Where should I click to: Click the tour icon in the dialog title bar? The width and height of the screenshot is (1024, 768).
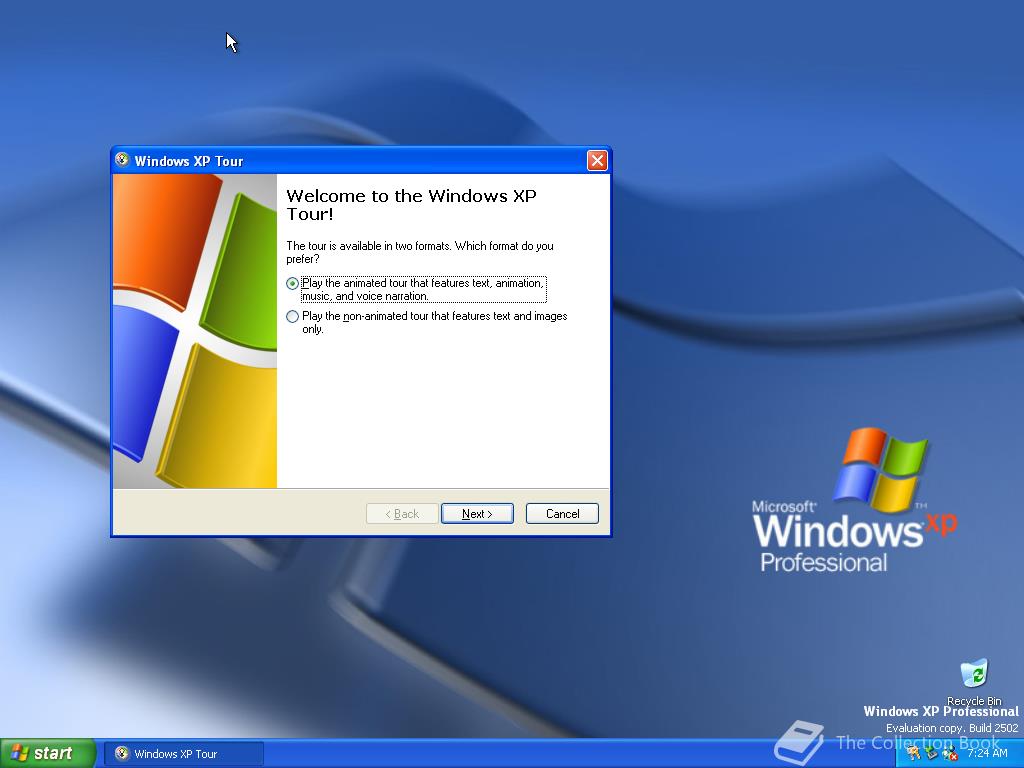click(122, 160)
